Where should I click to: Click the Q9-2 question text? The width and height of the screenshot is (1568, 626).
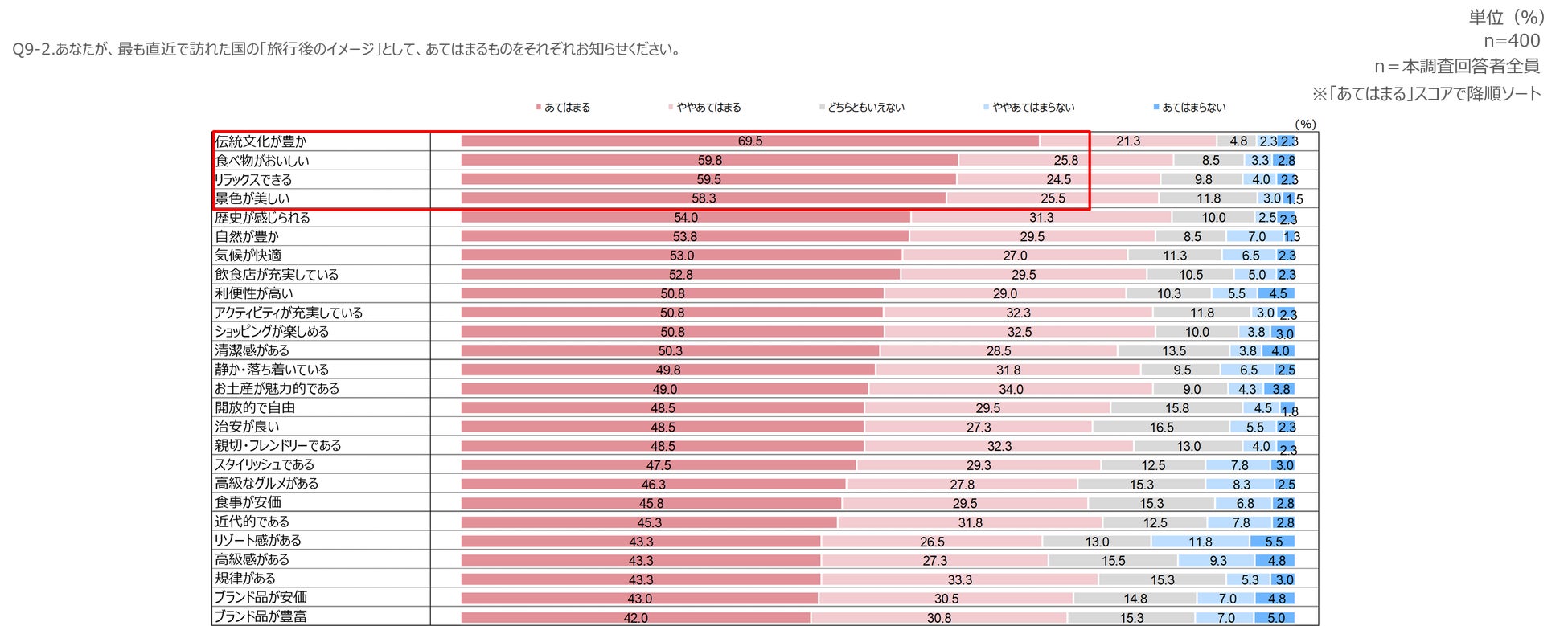tap(347, 50)
